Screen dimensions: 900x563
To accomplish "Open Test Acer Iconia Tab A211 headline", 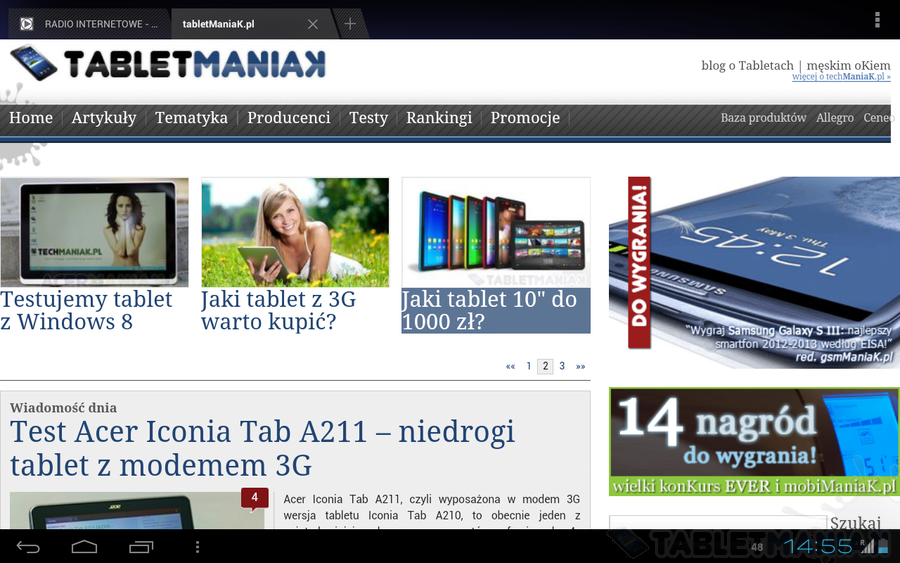I will 262,448.
